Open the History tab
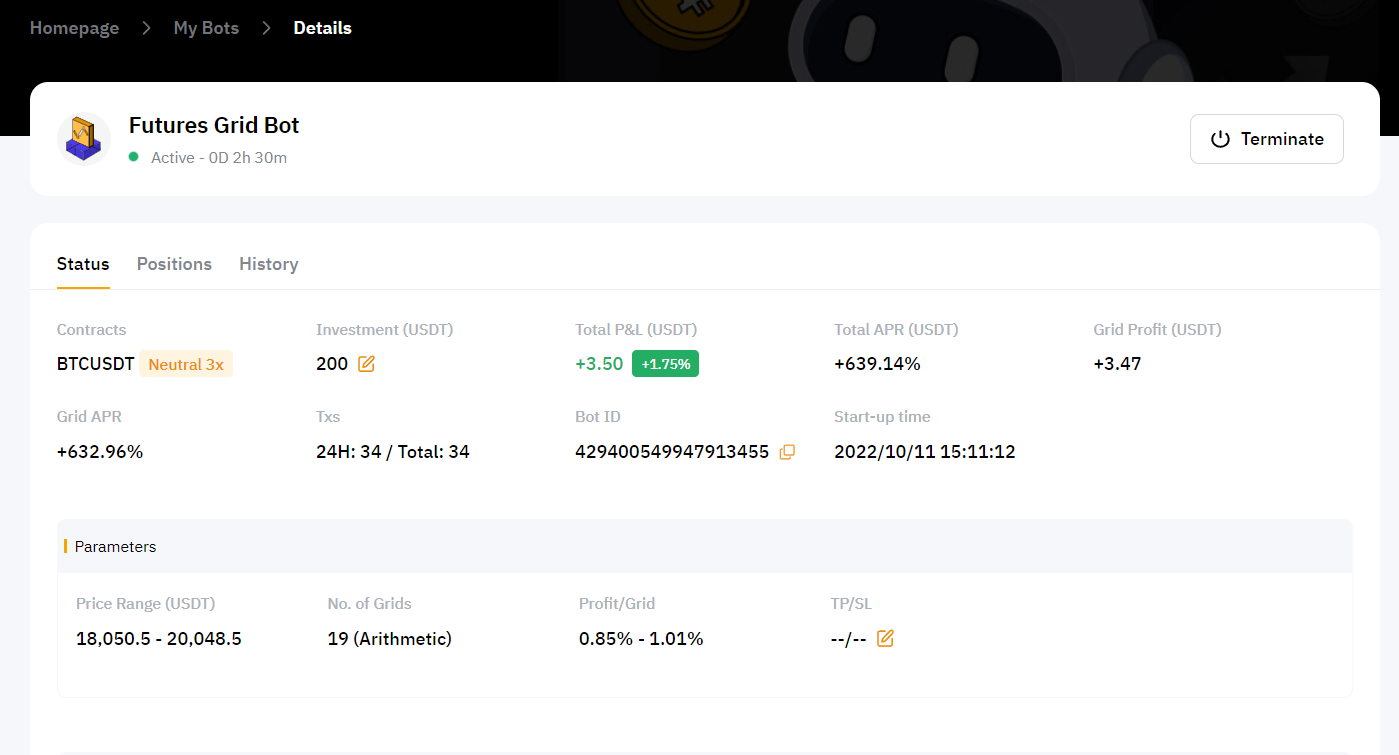Viewport: 1399px width, 755px height. click(x=268, y=264)
